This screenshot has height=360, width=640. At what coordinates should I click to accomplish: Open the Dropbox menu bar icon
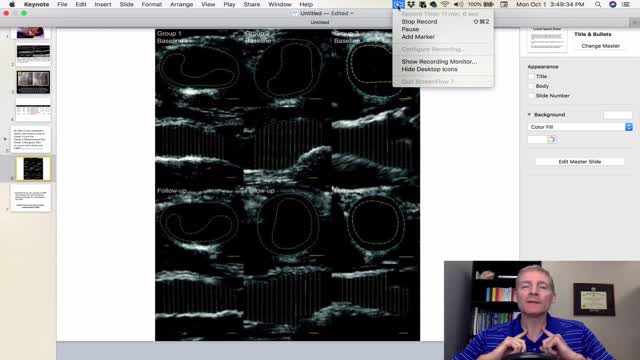pos(411,4)
